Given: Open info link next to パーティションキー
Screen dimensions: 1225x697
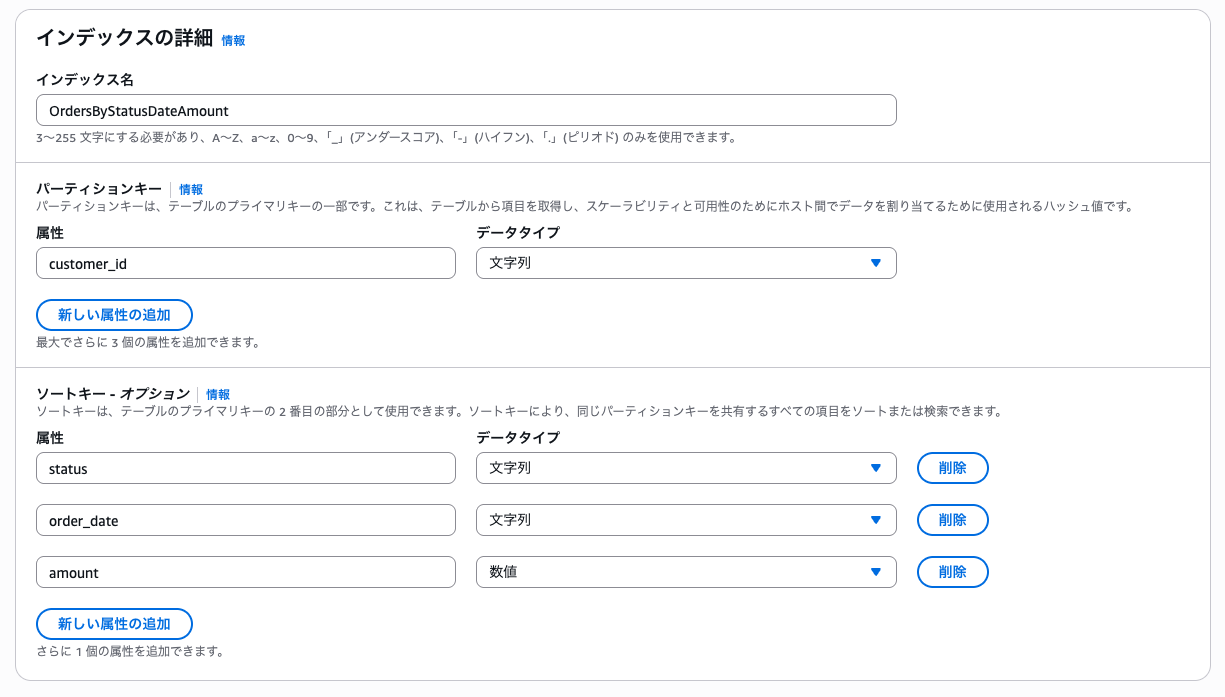Looking at the screenshot, I should (x=191, y=189).
